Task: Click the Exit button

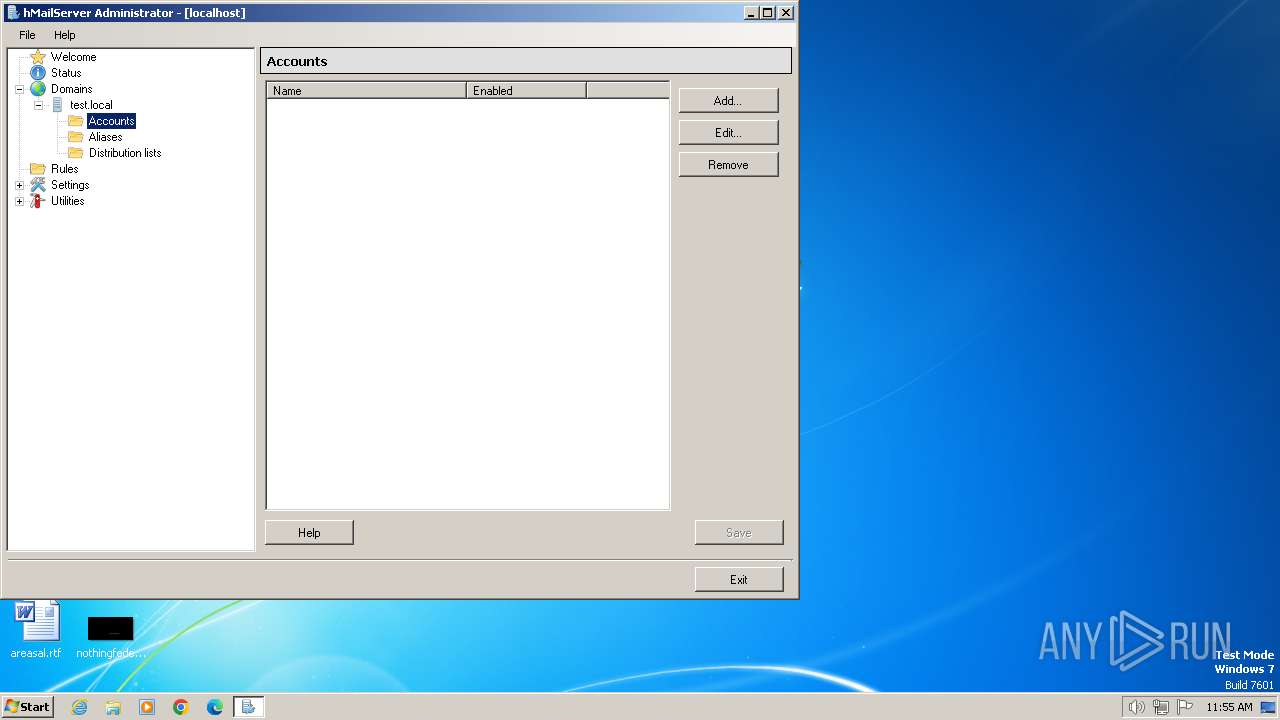Action: 739,580
